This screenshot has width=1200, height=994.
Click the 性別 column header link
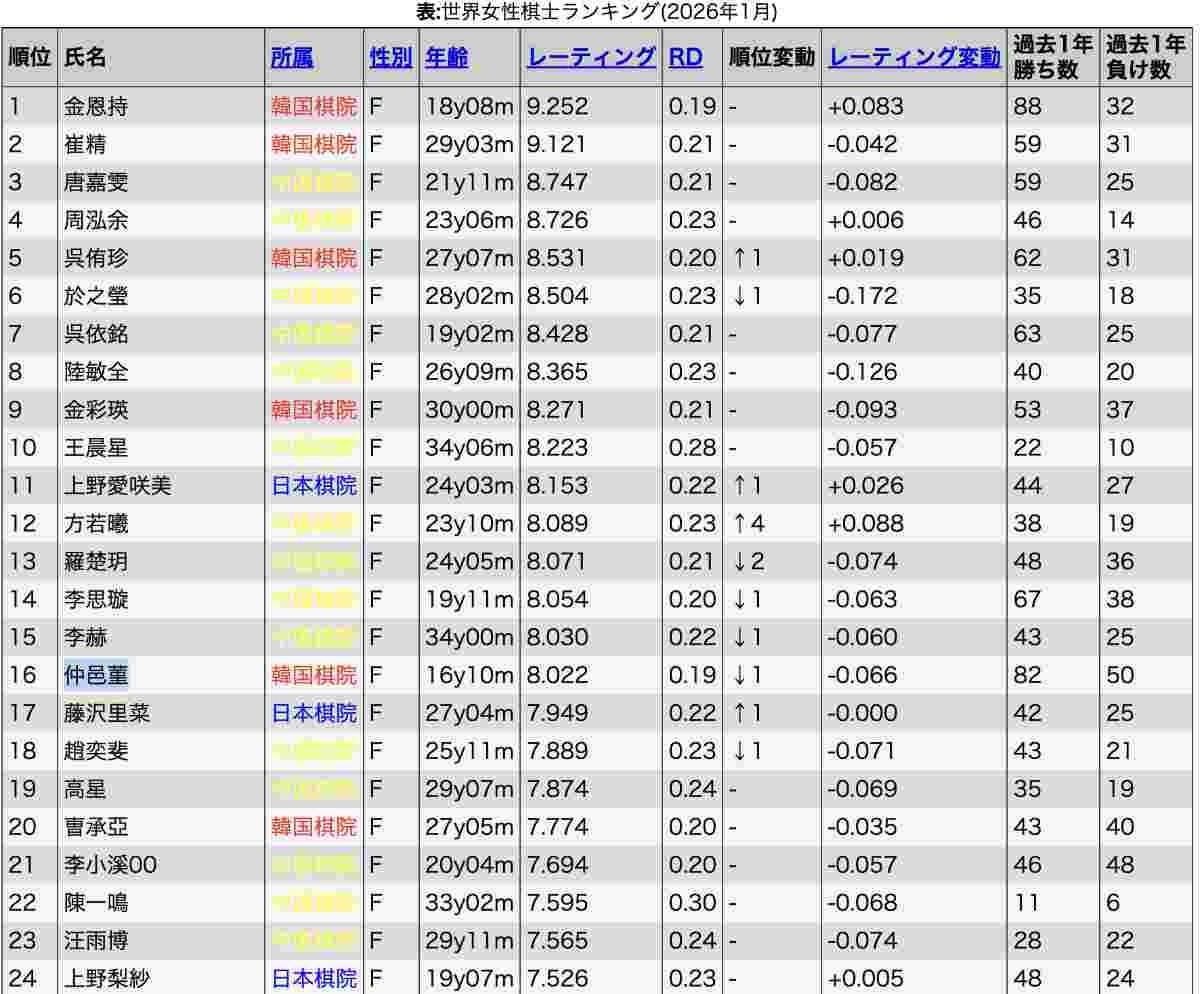(390, 57)
